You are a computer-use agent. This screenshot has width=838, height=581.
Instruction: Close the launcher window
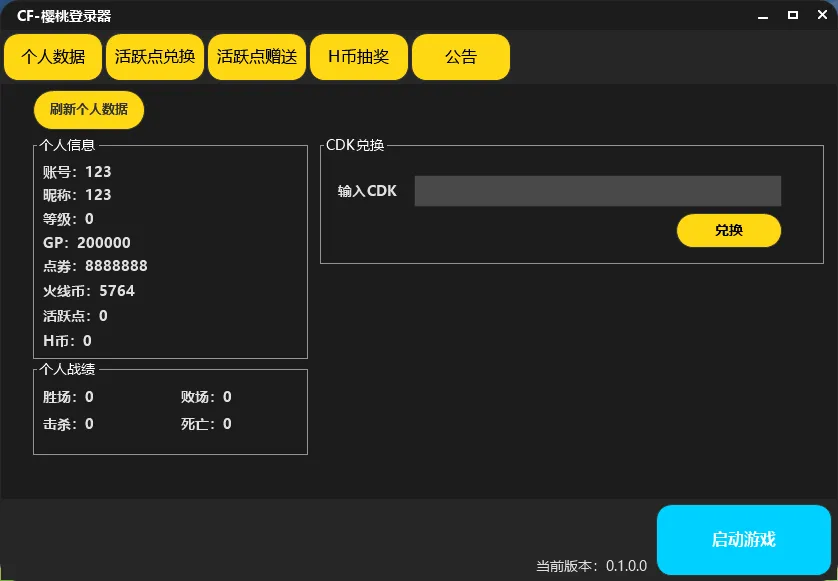pyautogui.click(x=821, y=15)
